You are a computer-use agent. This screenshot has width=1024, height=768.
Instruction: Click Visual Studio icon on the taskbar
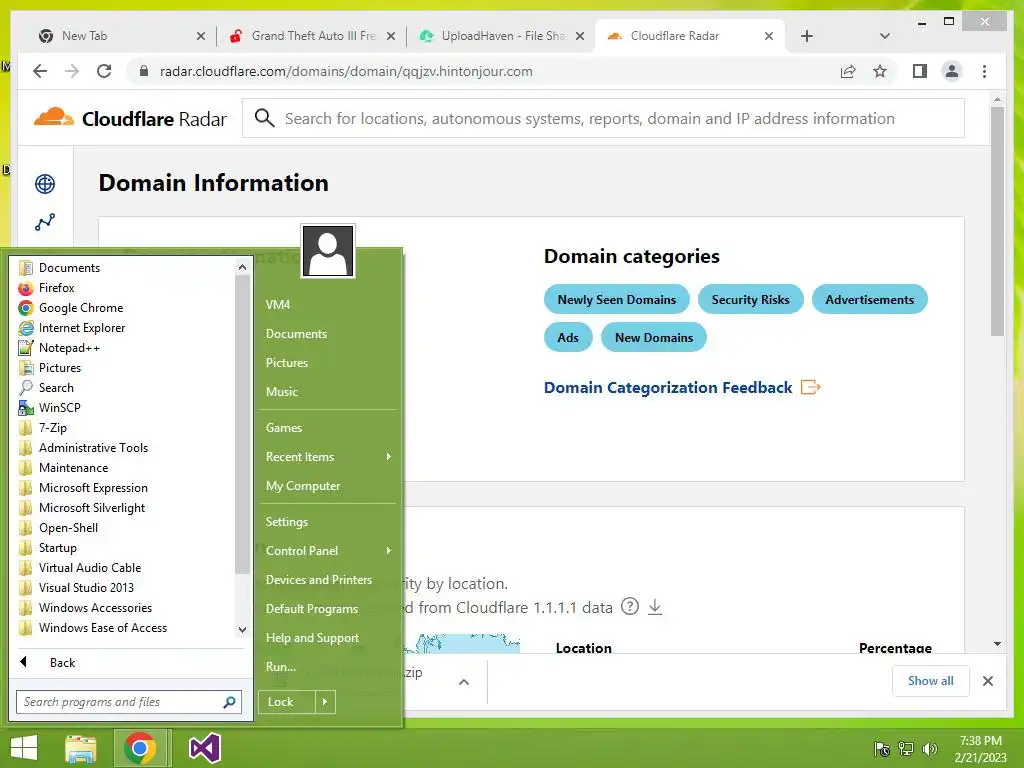pos(204,748)
